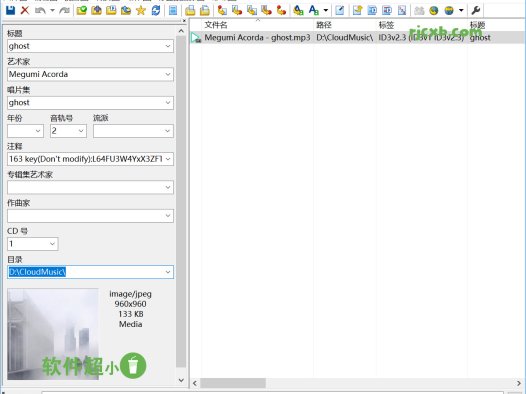Click the file list horizontal scrollbar thumb
Viewport: 526px width, 394px height.
pyautogui.click(x=233, y=383)
